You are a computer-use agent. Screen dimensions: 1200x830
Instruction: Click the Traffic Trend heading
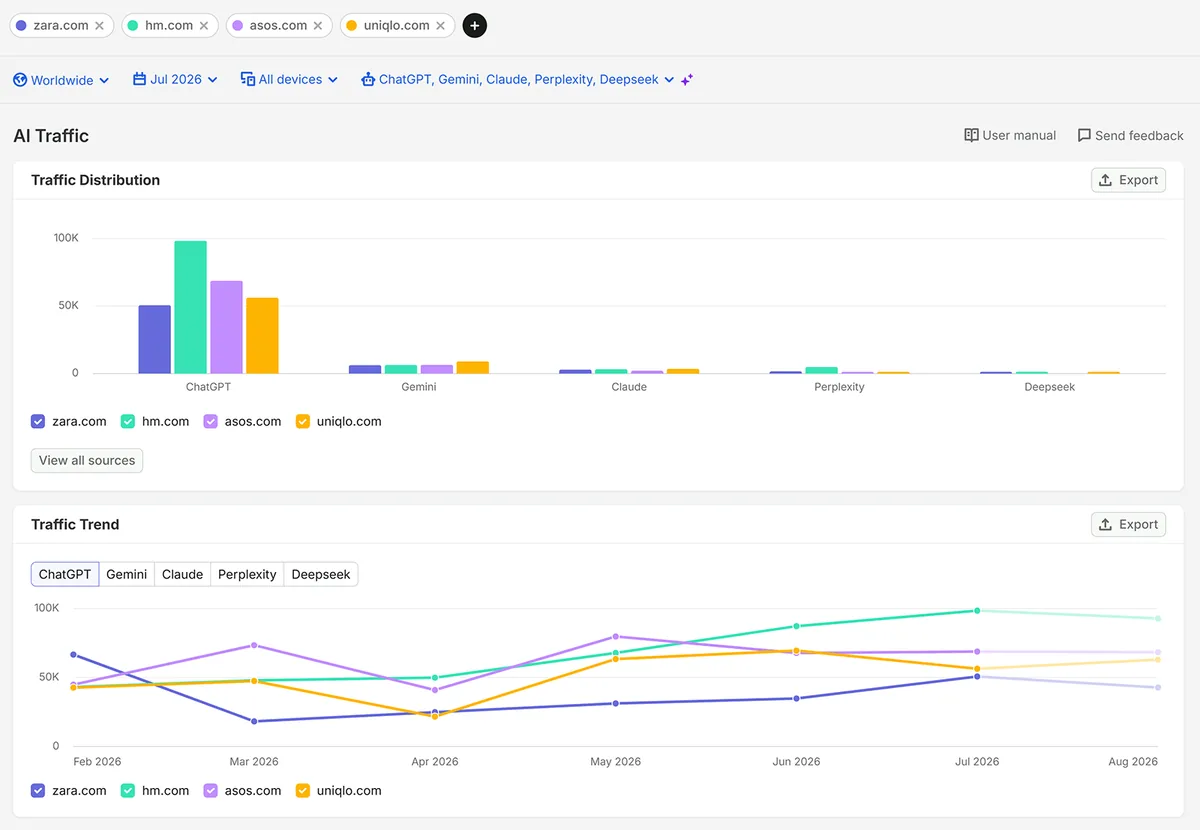(x=75, y=524)
